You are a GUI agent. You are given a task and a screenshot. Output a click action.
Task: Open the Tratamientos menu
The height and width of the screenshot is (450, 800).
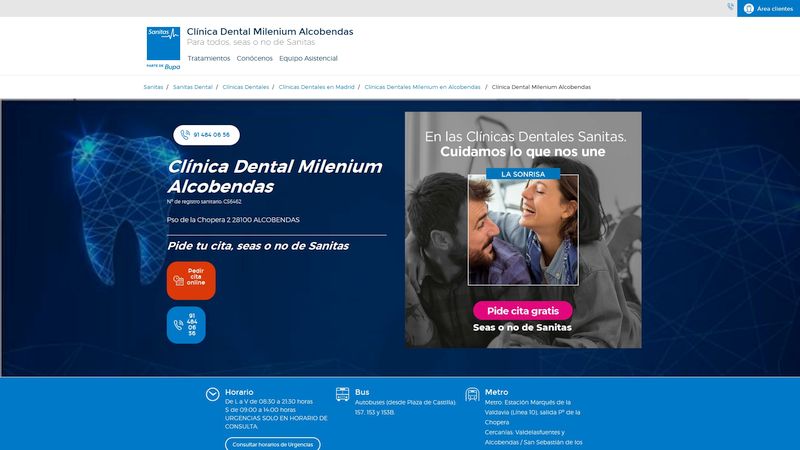209,58
